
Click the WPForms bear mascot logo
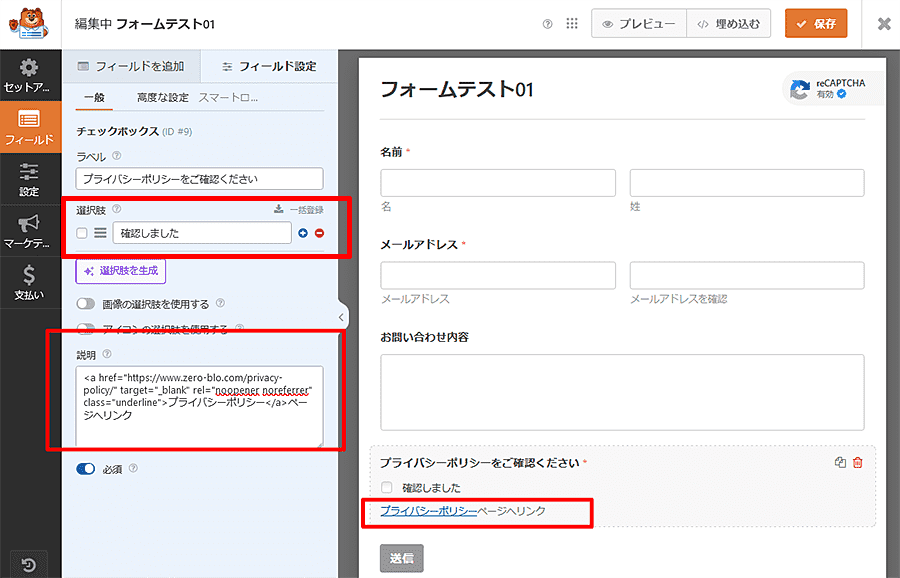point(30,24)
